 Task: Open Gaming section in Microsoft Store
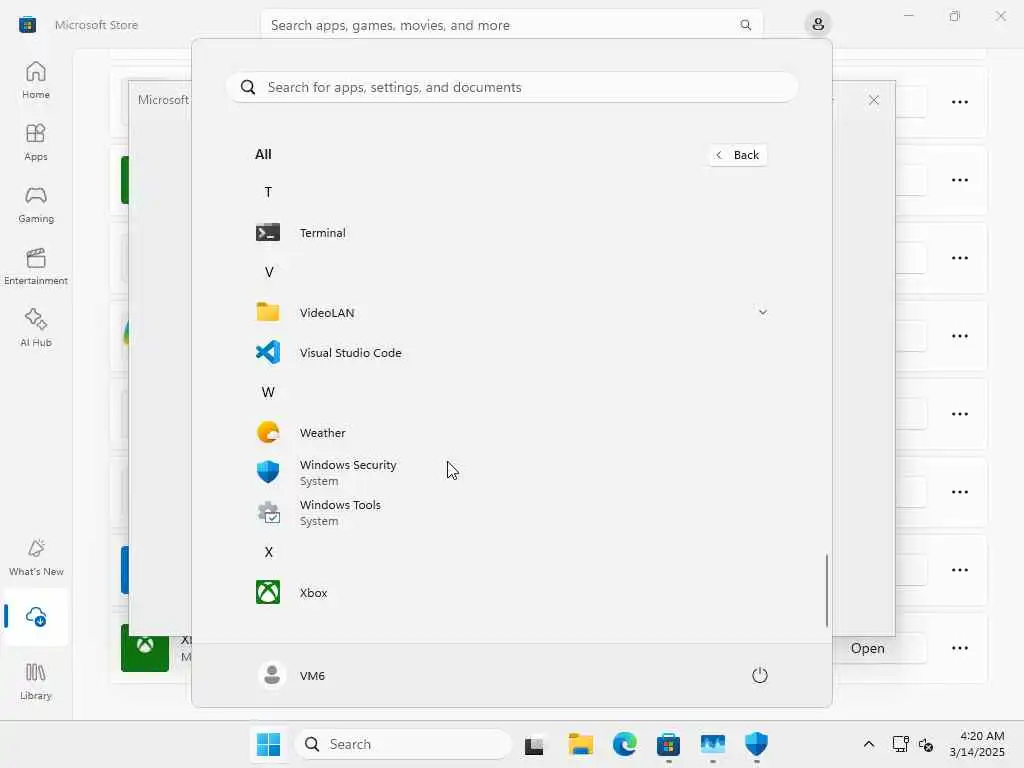coord(36,204)
